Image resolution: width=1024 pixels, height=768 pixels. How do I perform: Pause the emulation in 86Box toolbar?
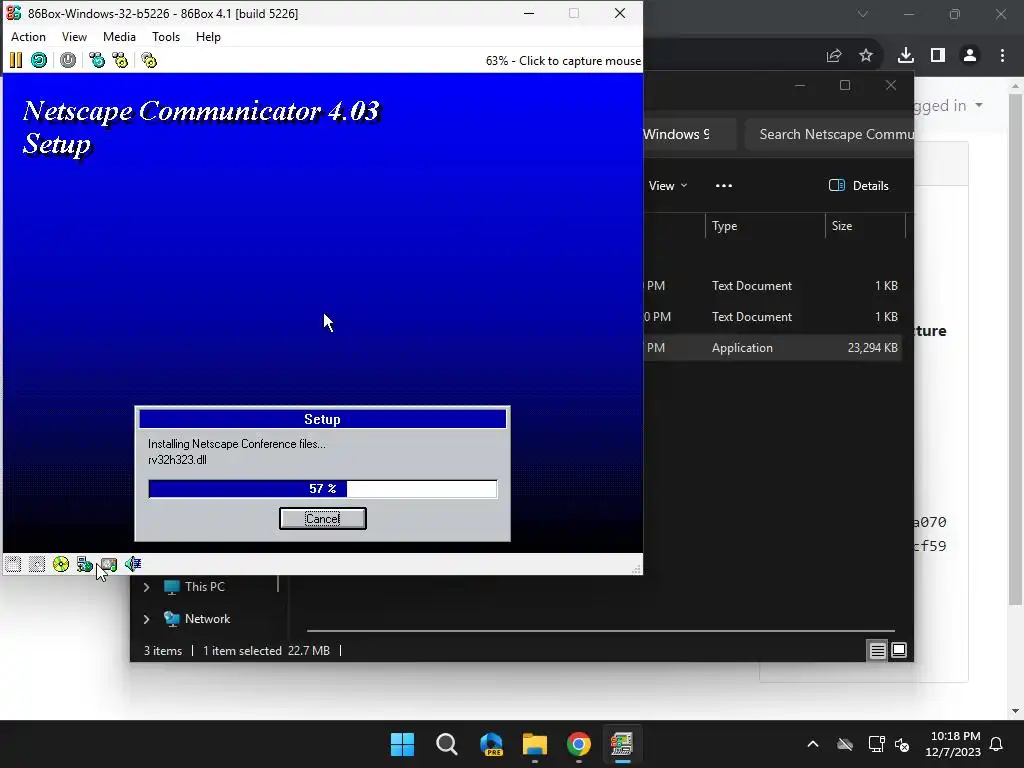coord(16,61)
